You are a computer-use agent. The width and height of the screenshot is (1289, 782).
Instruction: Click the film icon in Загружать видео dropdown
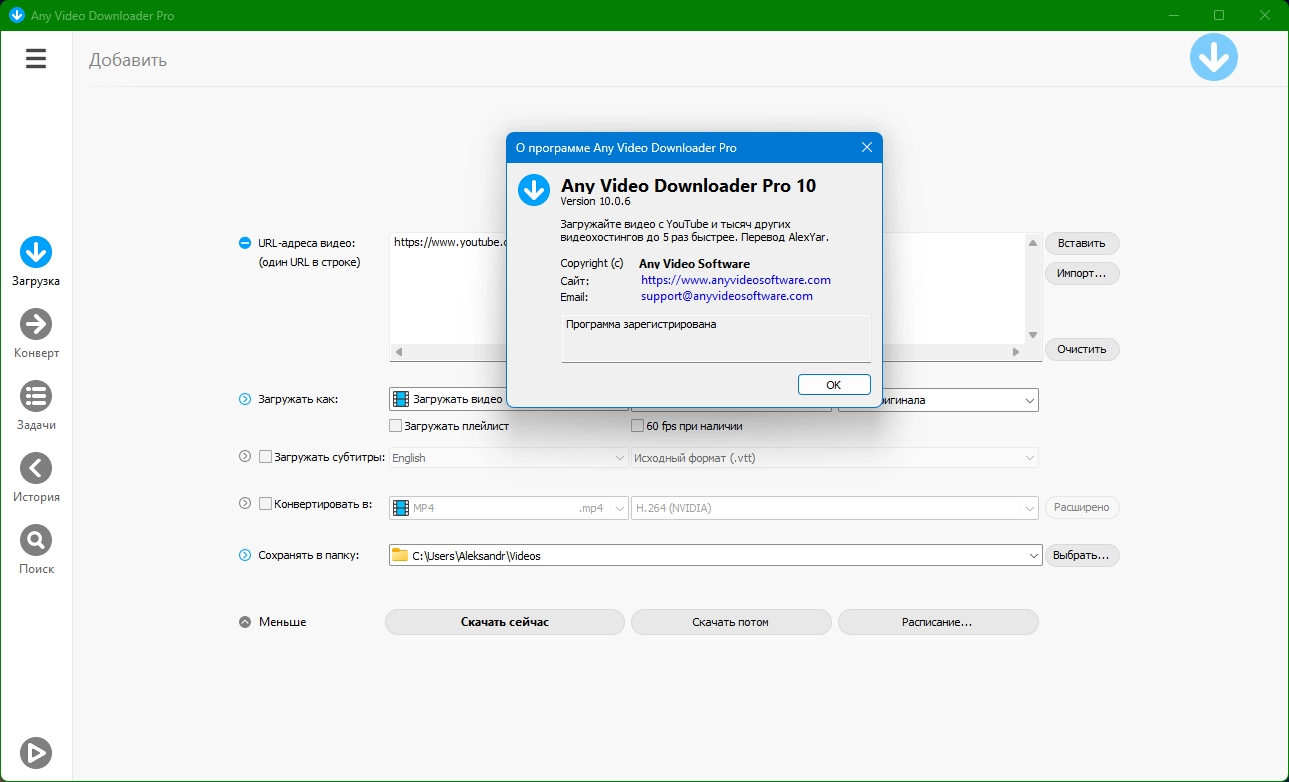coord(401,400)
